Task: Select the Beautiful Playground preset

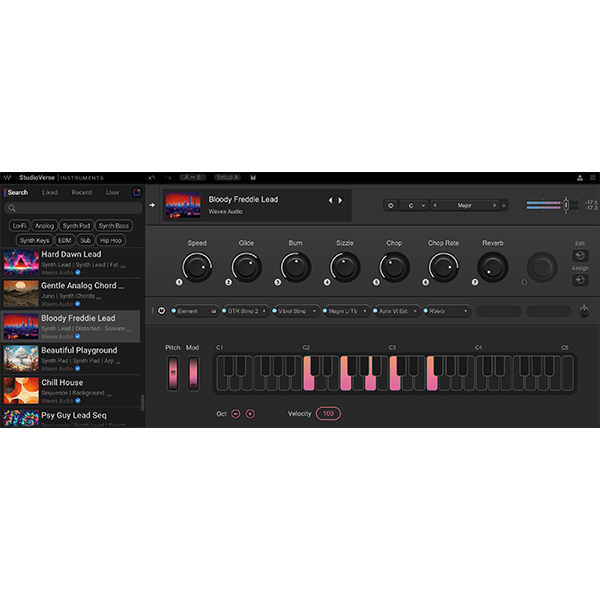Action: pyautogui.click(x=72, y=359)
